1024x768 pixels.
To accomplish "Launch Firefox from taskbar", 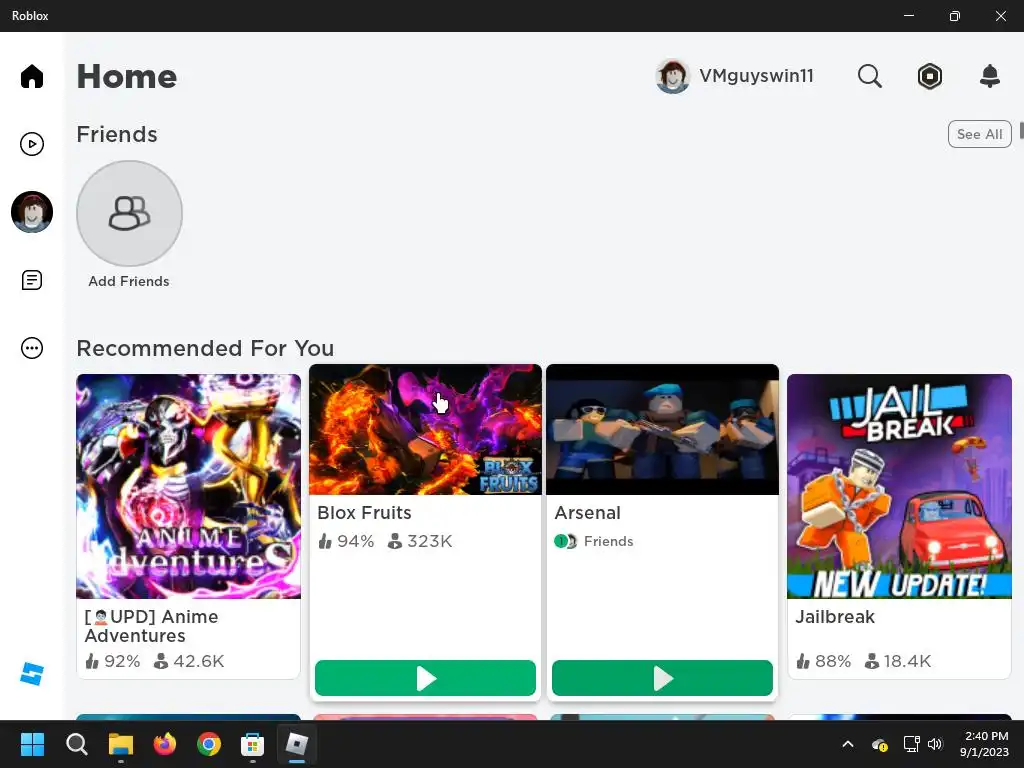I will pyautogui.click(x=165, y=744).
